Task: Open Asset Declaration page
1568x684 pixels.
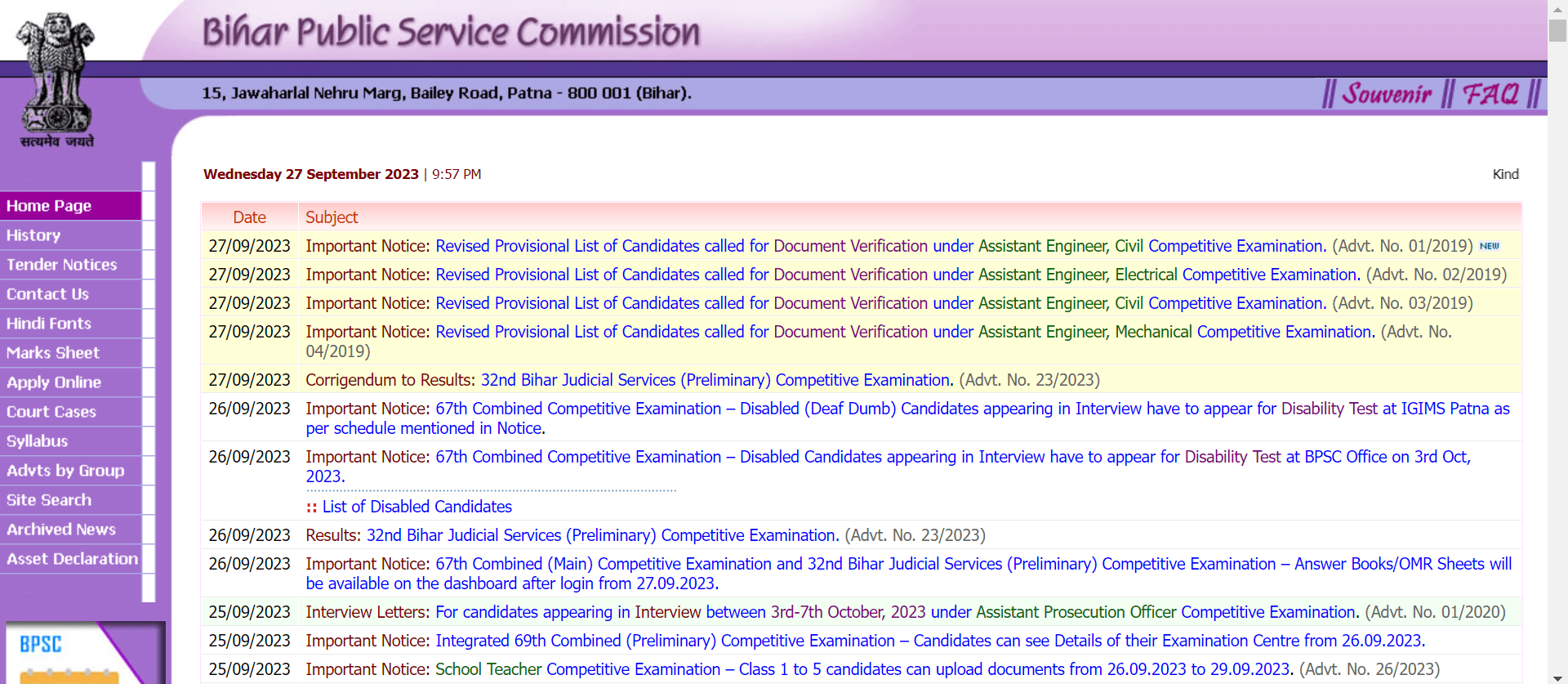Action: (x=72, y=559)
